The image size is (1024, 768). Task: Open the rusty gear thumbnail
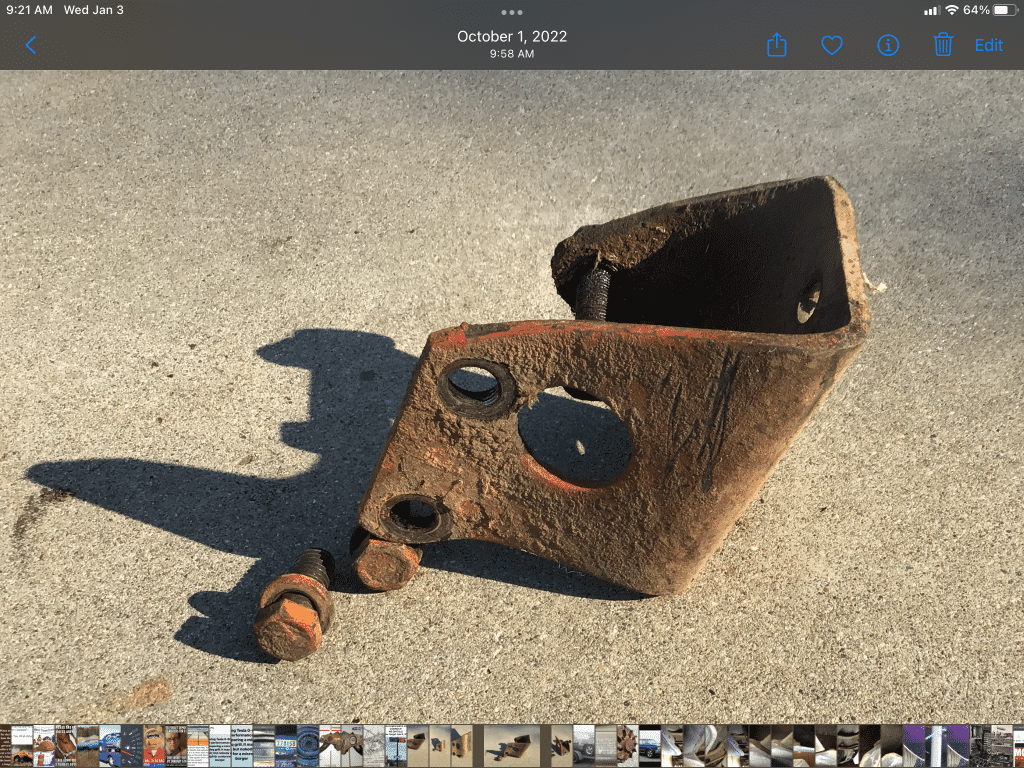pyautogui.click(x=627, y=746)
